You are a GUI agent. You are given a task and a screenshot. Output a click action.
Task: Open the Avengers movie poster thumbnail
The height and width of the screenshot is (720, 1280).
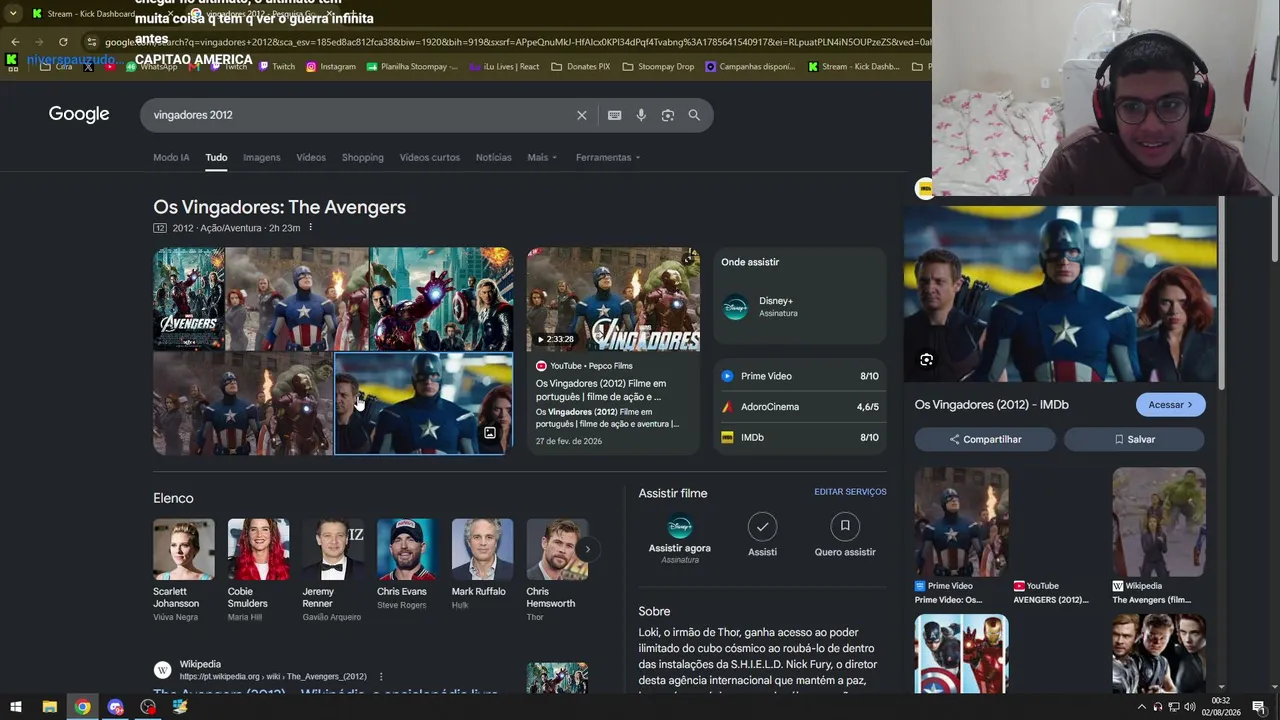pos(189,298)
